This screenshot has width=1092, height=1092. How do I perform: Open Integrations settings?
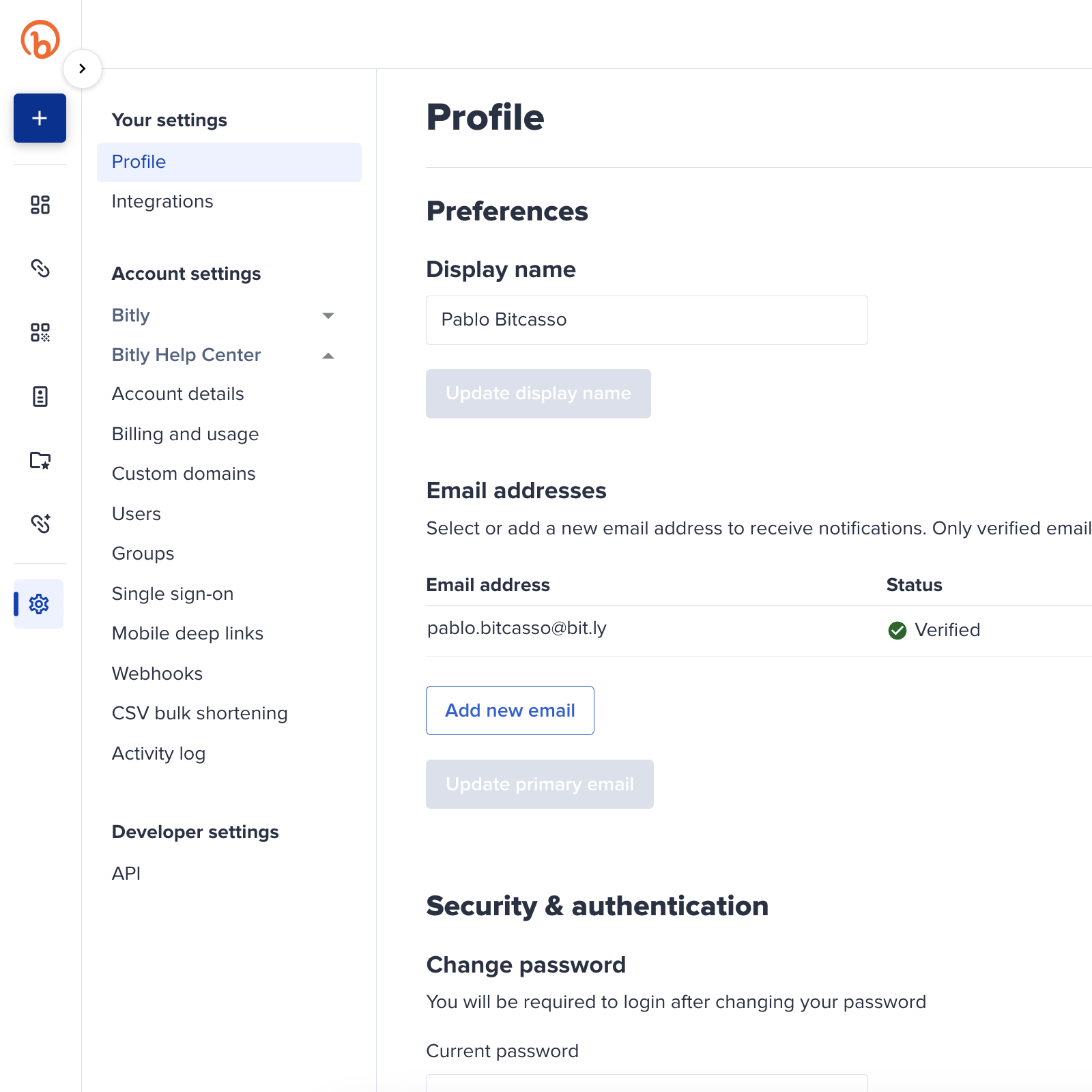162,201
